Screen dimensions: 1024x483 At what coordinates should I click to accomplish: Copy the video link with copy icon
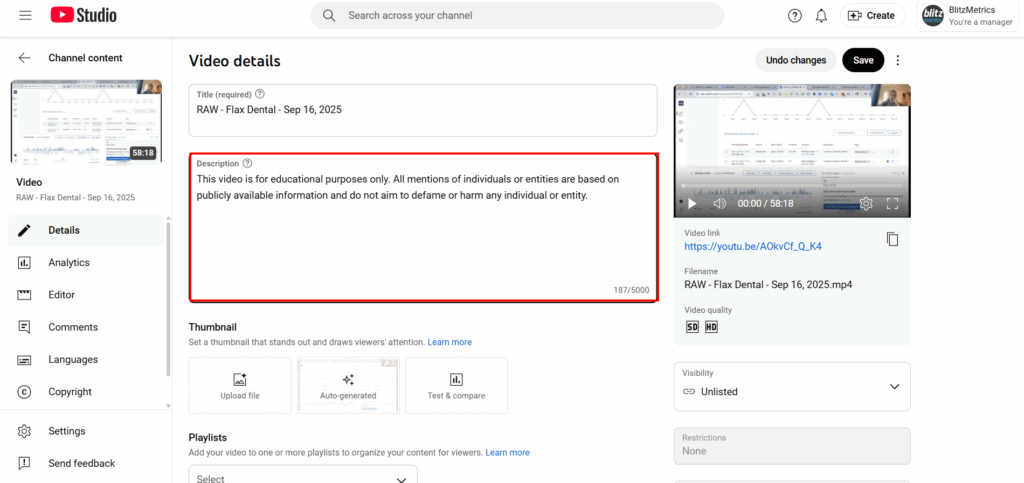[892, 239]
